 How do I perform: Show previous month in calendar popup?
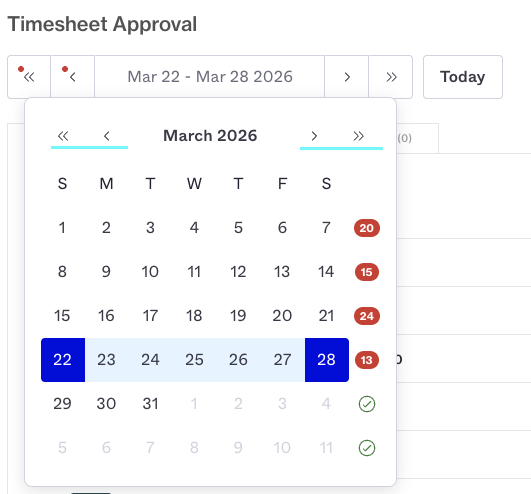click(107, 136)
